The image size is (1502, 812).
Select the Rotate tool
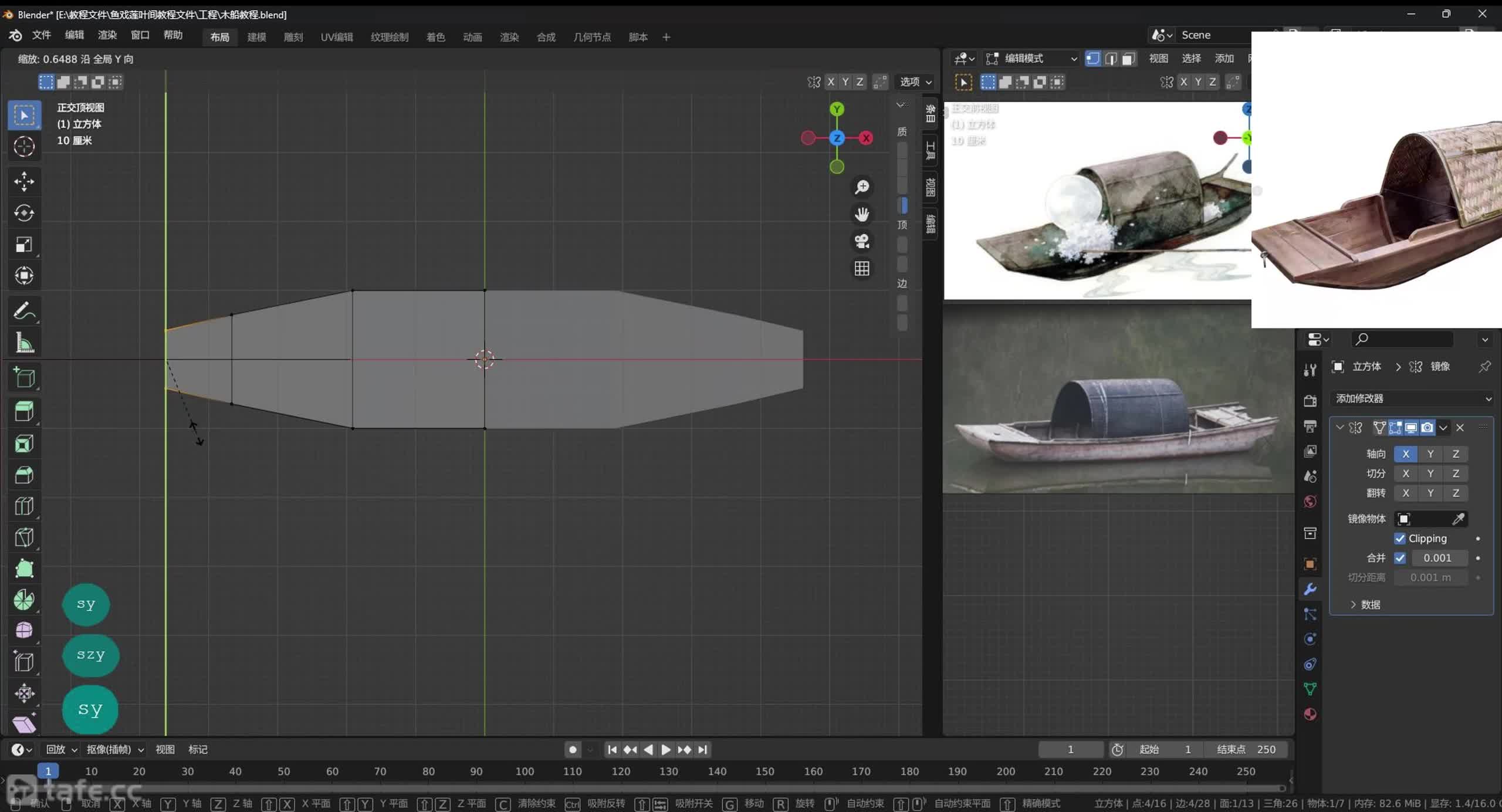click(24, 212)
